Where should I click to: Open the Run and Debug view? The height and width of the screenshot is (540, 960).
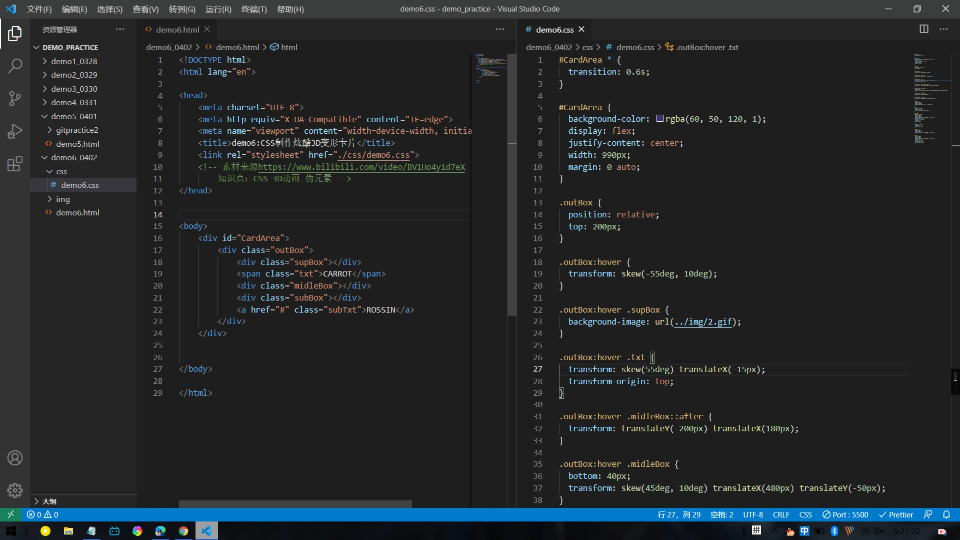click(x=15, y=131)
